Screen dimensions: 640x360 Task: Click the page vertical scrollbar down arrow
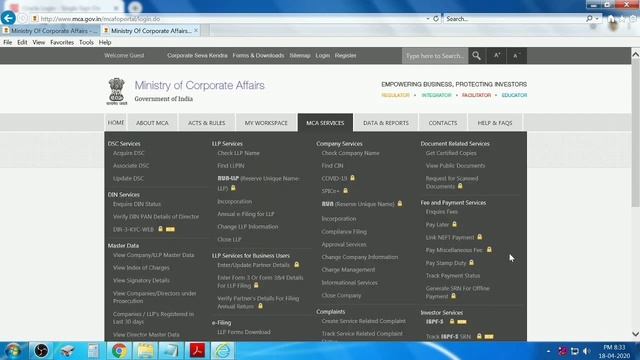[x=636, y=334]
